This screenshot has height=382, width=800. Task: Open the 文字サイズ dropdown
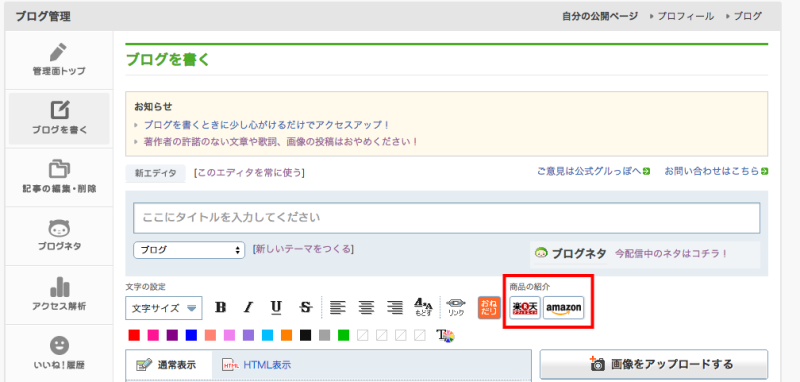click(164, 308)
